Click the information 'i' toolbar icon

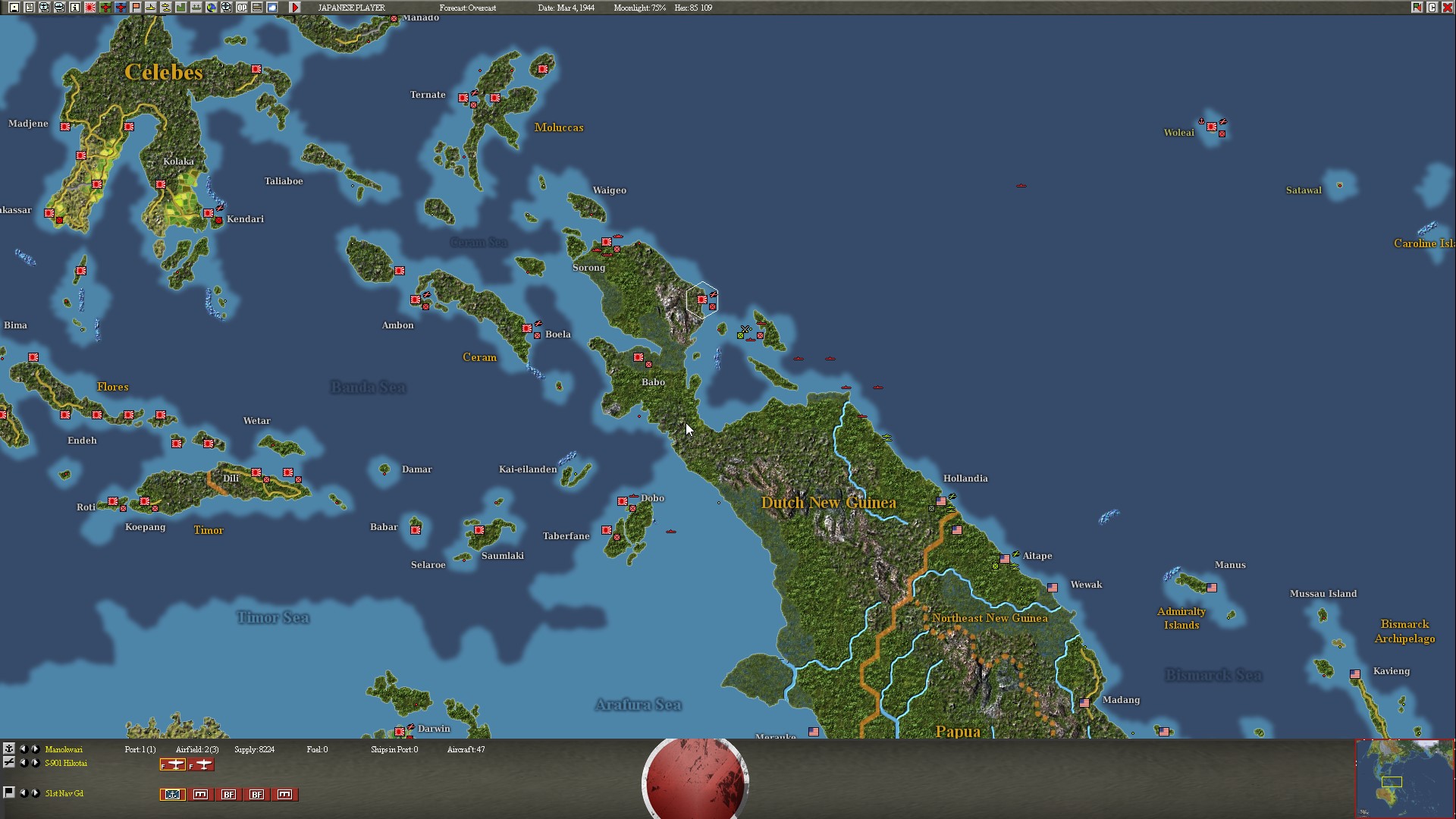coord(74,8)
